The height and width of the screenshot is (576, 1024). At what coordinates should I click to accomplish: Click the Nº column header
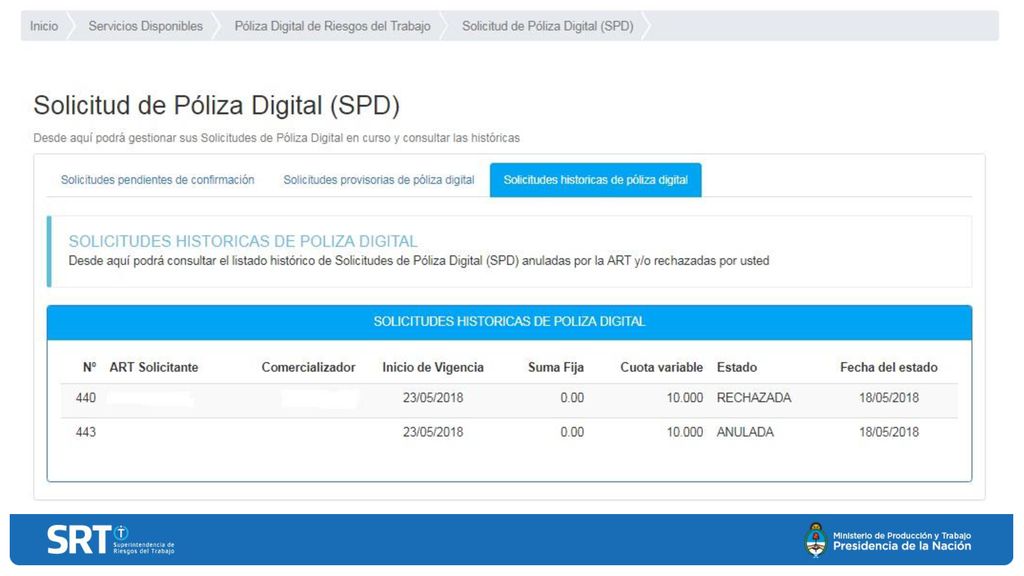pos(89,367)
